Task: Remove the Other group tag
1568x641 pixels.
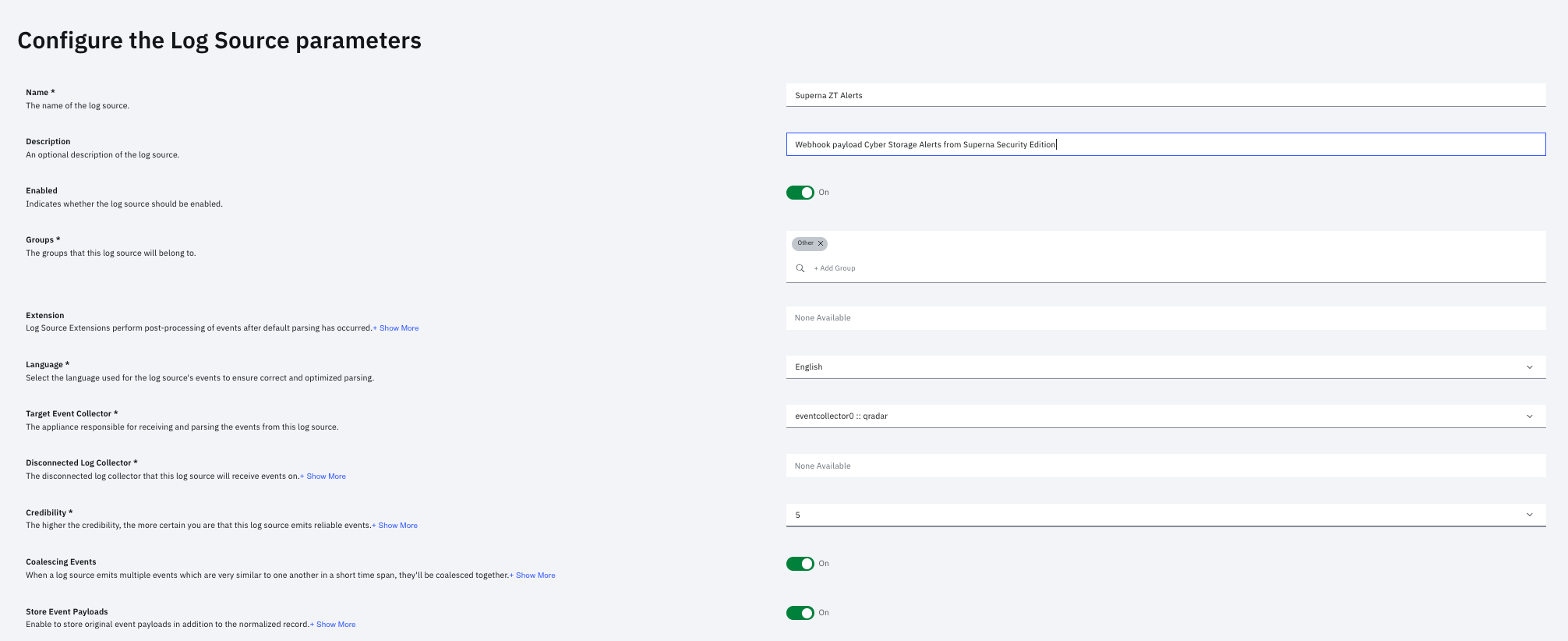Action: [821, 243]
